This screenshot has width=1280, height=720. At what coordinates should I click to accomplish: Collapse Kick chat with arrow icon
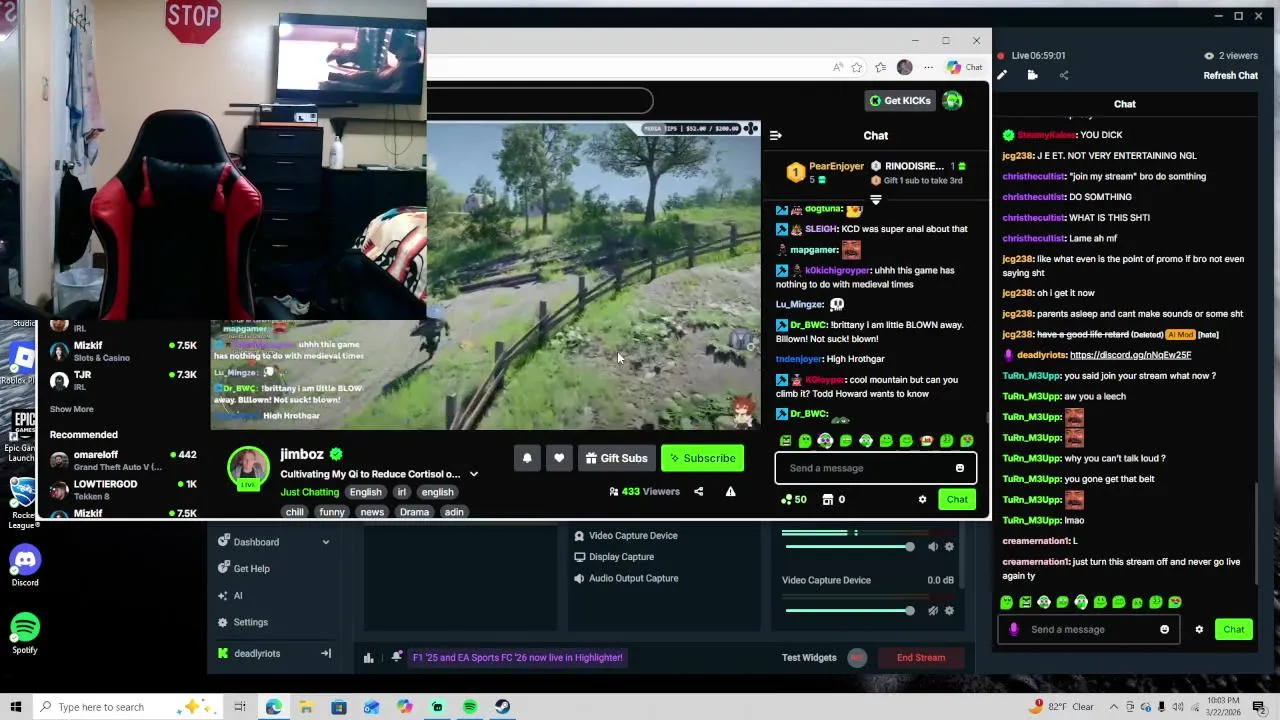point(776,135)
